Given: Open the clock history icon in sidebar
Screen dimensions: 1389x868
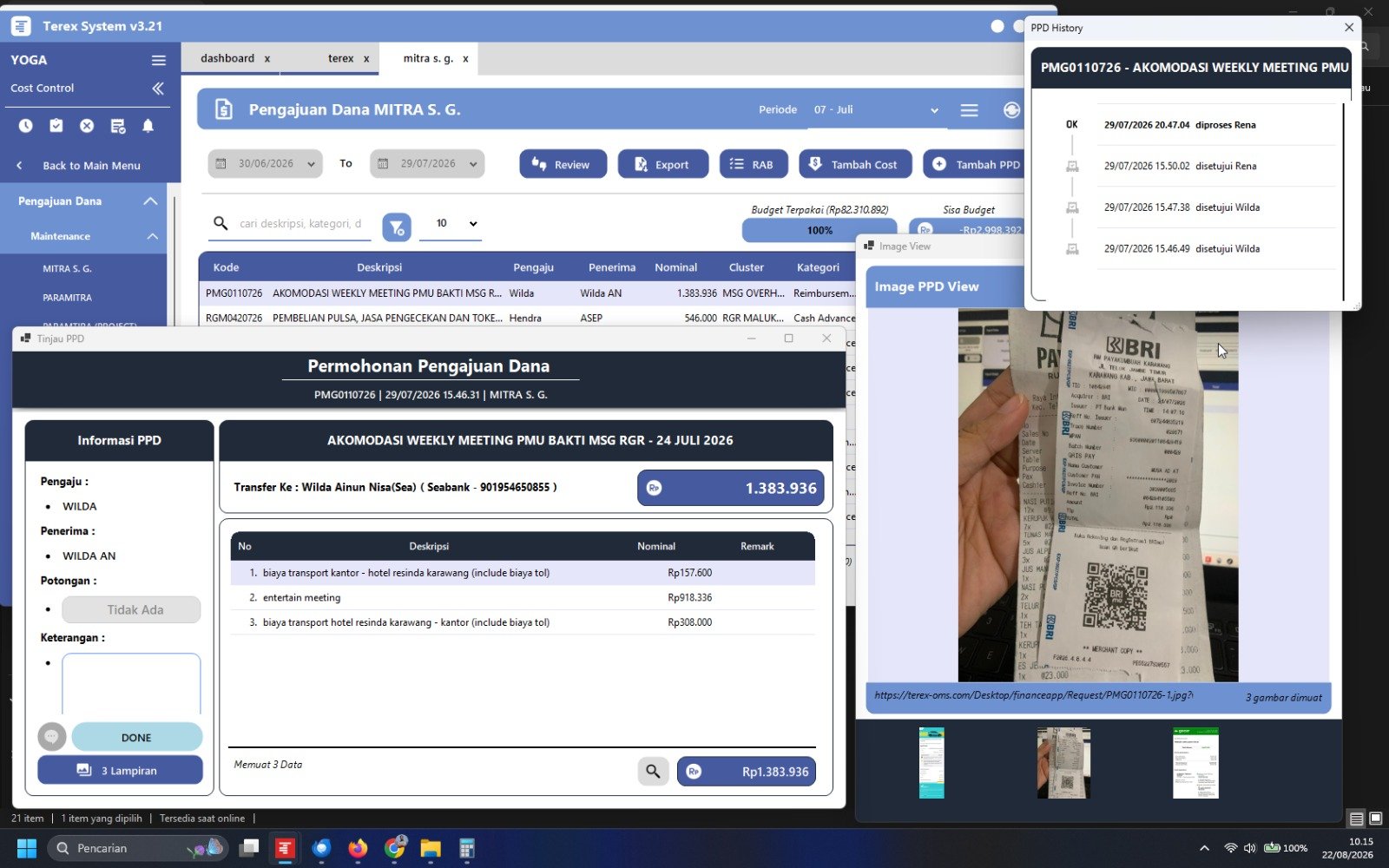Looking at the screenshot, I should point(26,126).
